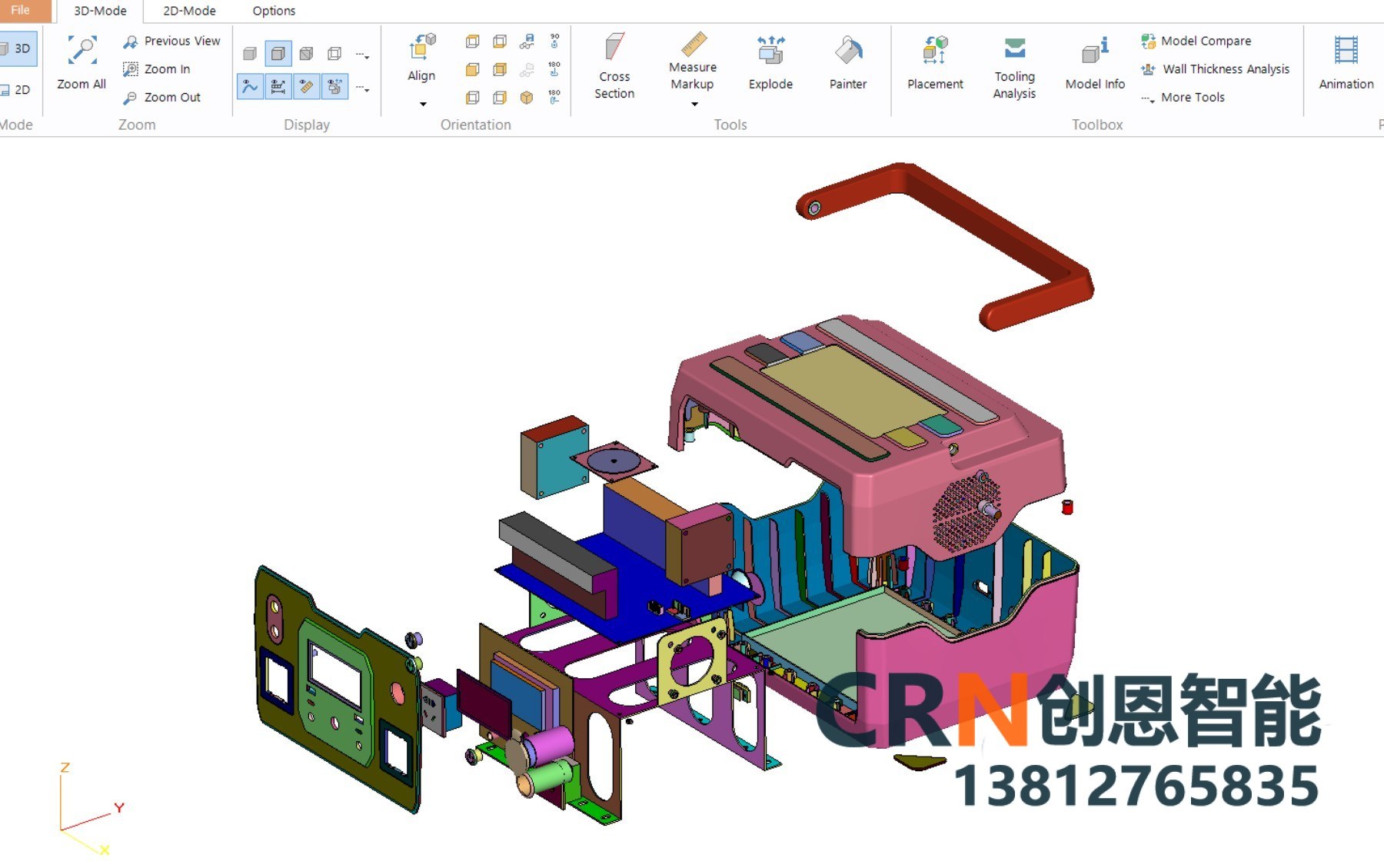Click the Zoom Out button
This screenshot has height=868, width=1384.
coord(162,98)
